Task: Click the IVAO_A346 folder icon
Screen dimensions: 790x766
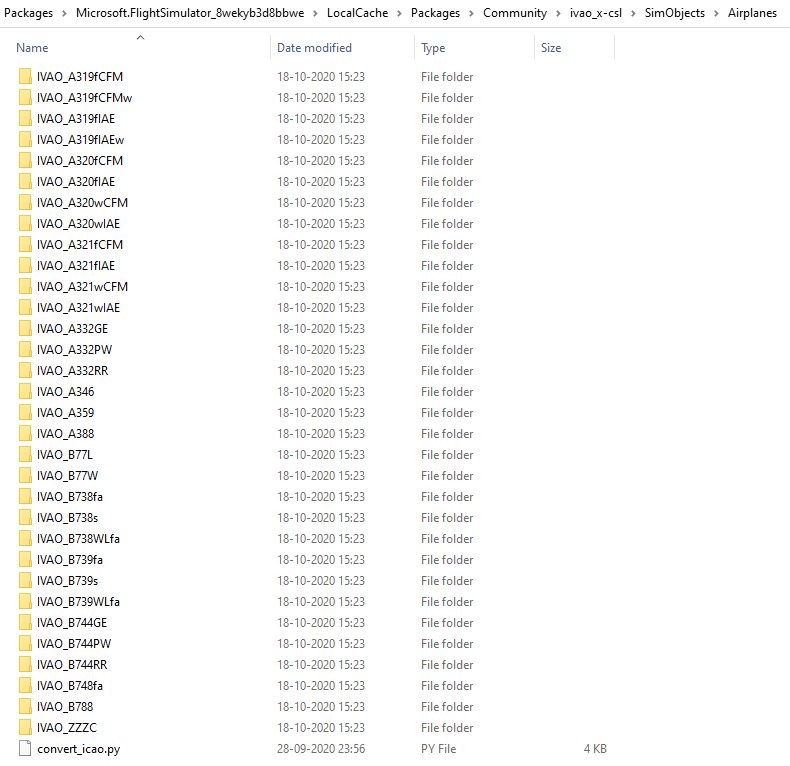Action: [25, 392]
